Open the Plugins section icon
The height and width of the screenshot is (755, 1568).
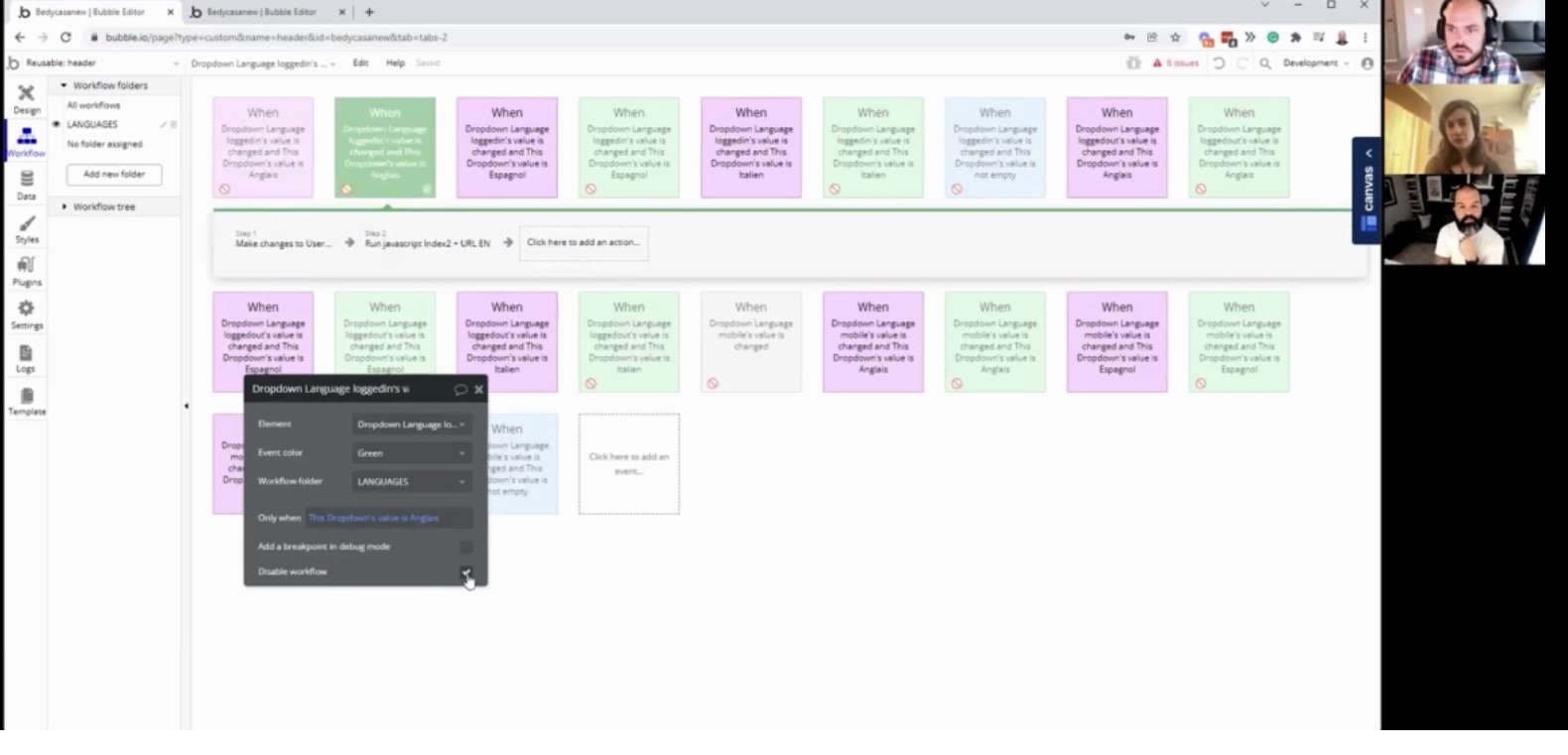point(27,270)
